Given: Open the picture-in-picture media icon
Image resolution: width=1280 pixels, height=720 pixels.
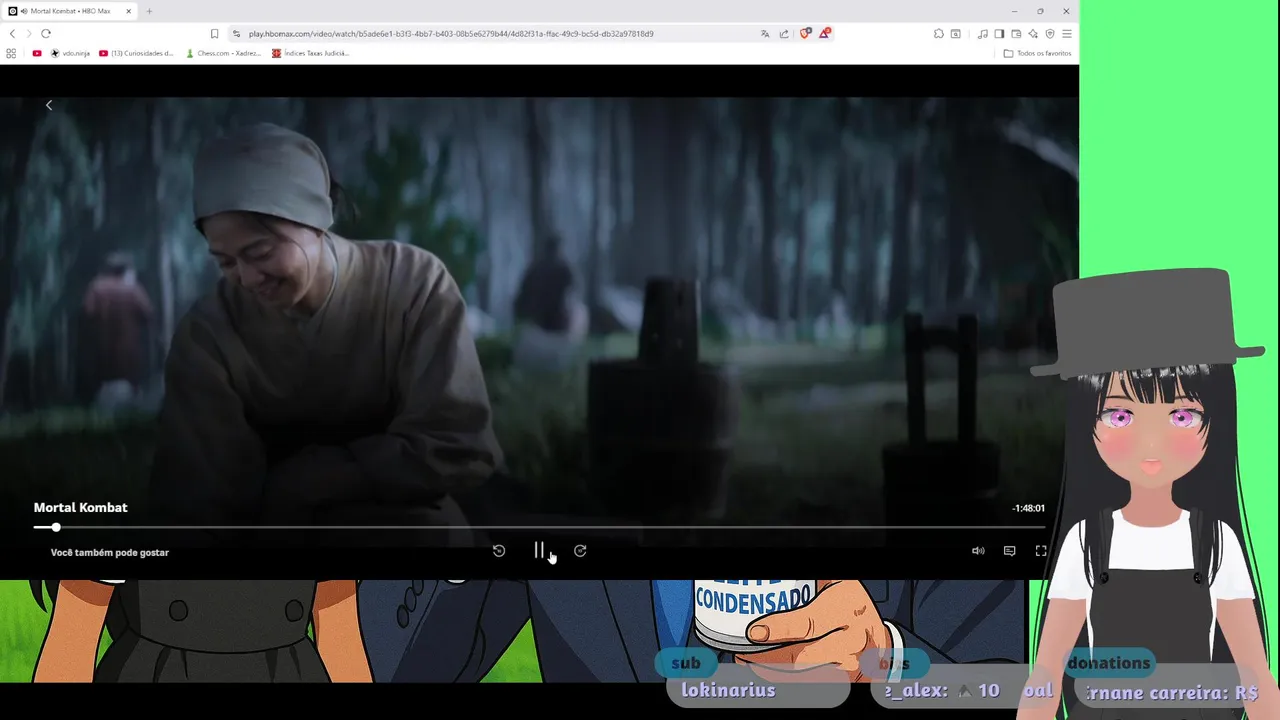Looking at the screenshot, I should (956, 33).
